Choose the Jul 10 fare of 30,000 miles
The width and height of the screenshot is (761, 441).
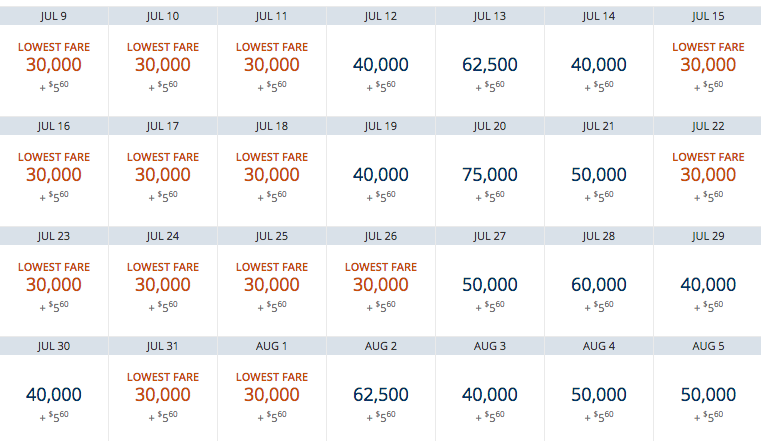pyautogui.click(x=163, y=64)
